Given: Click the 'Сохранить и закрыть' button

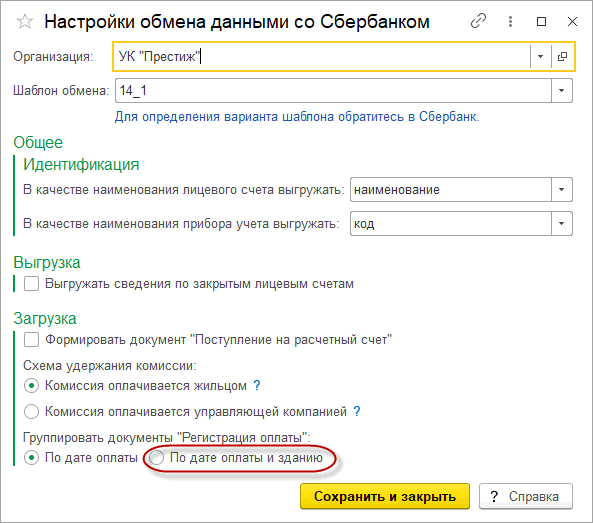Looking at the screenshot, I should coord(385,496).
